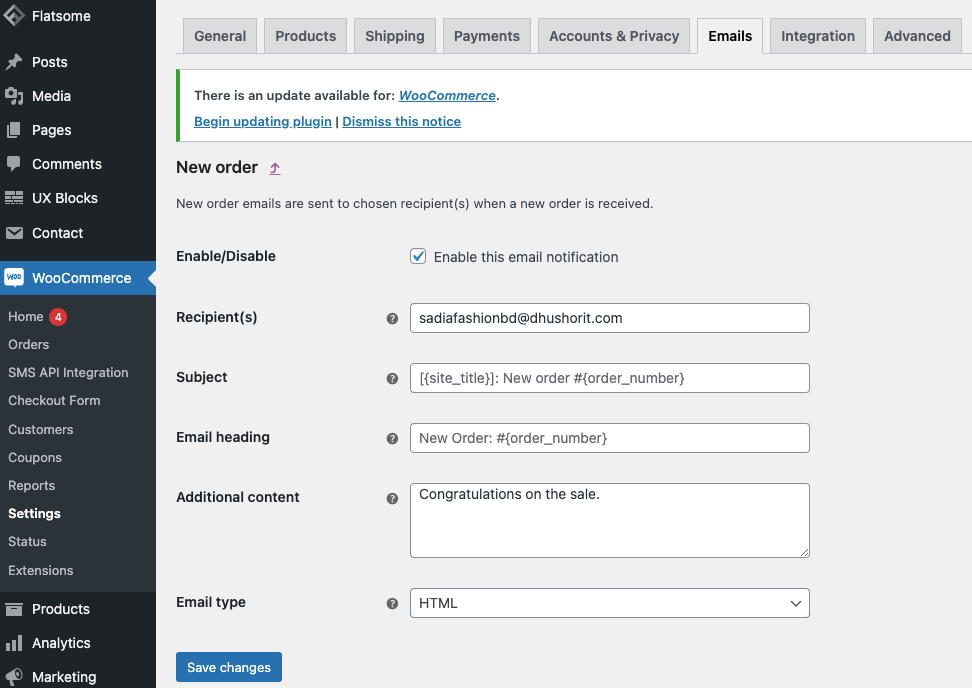Image resolution: width=972 pixels, height=688 pixels.
Task: Click the Dismiss this notice link
Action: tap(401, 121)
